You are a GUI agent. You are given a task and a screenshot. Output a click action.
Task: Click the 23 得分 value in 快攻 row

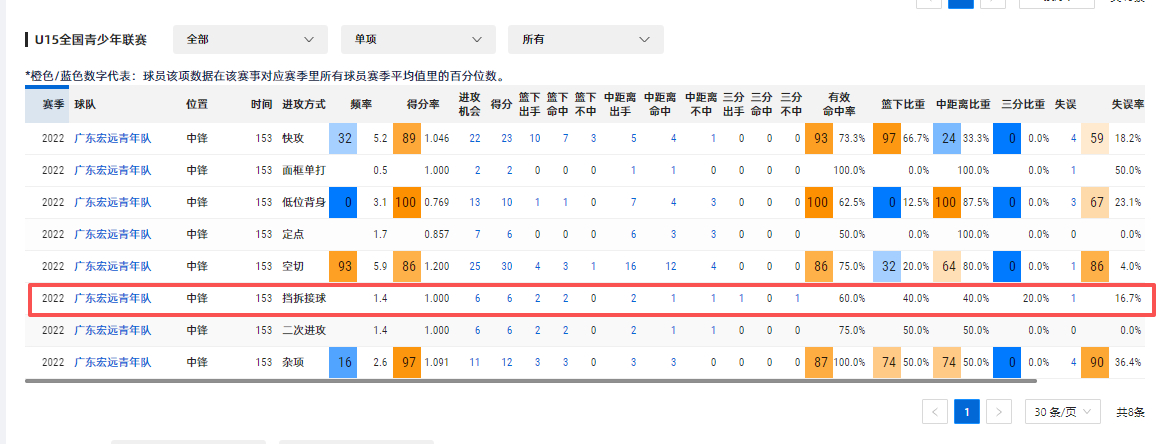point(507,139)
